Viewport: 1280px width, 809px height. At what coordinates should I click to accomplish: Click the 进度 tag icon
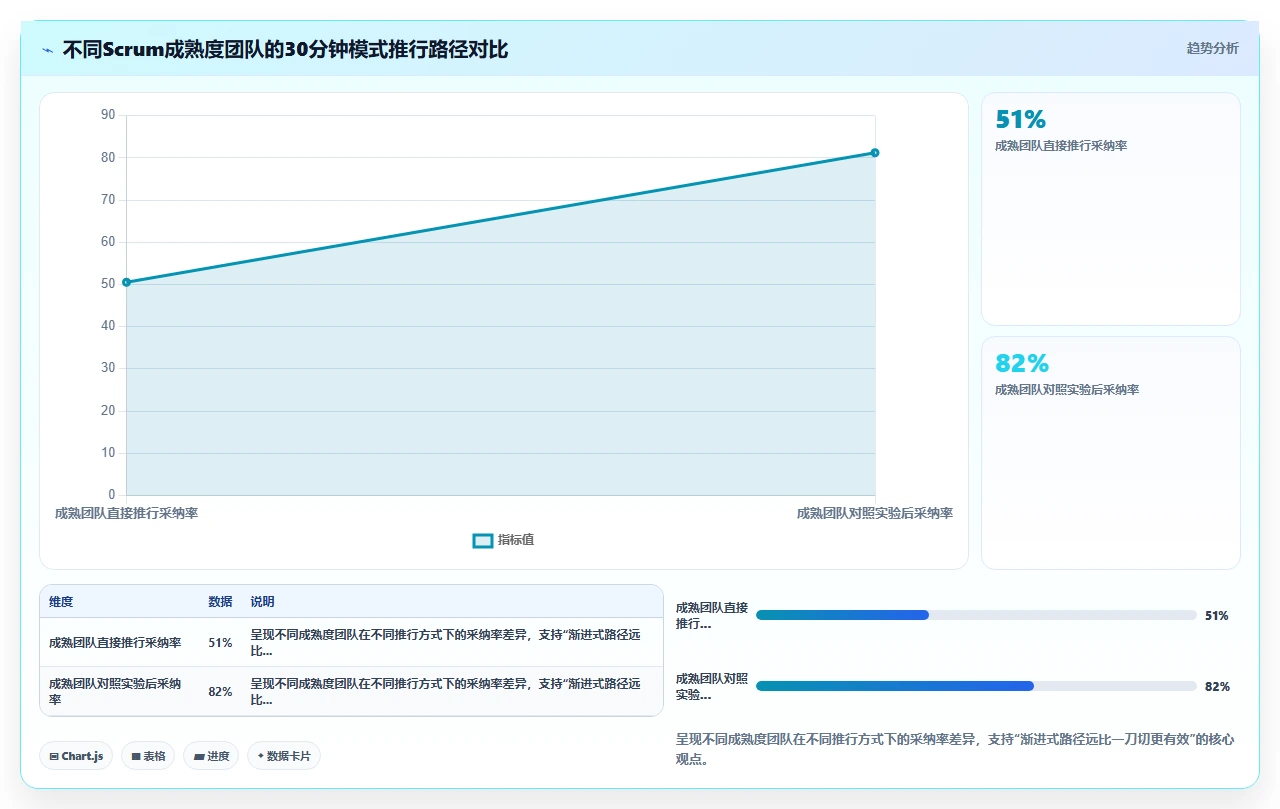pos(199,756)
